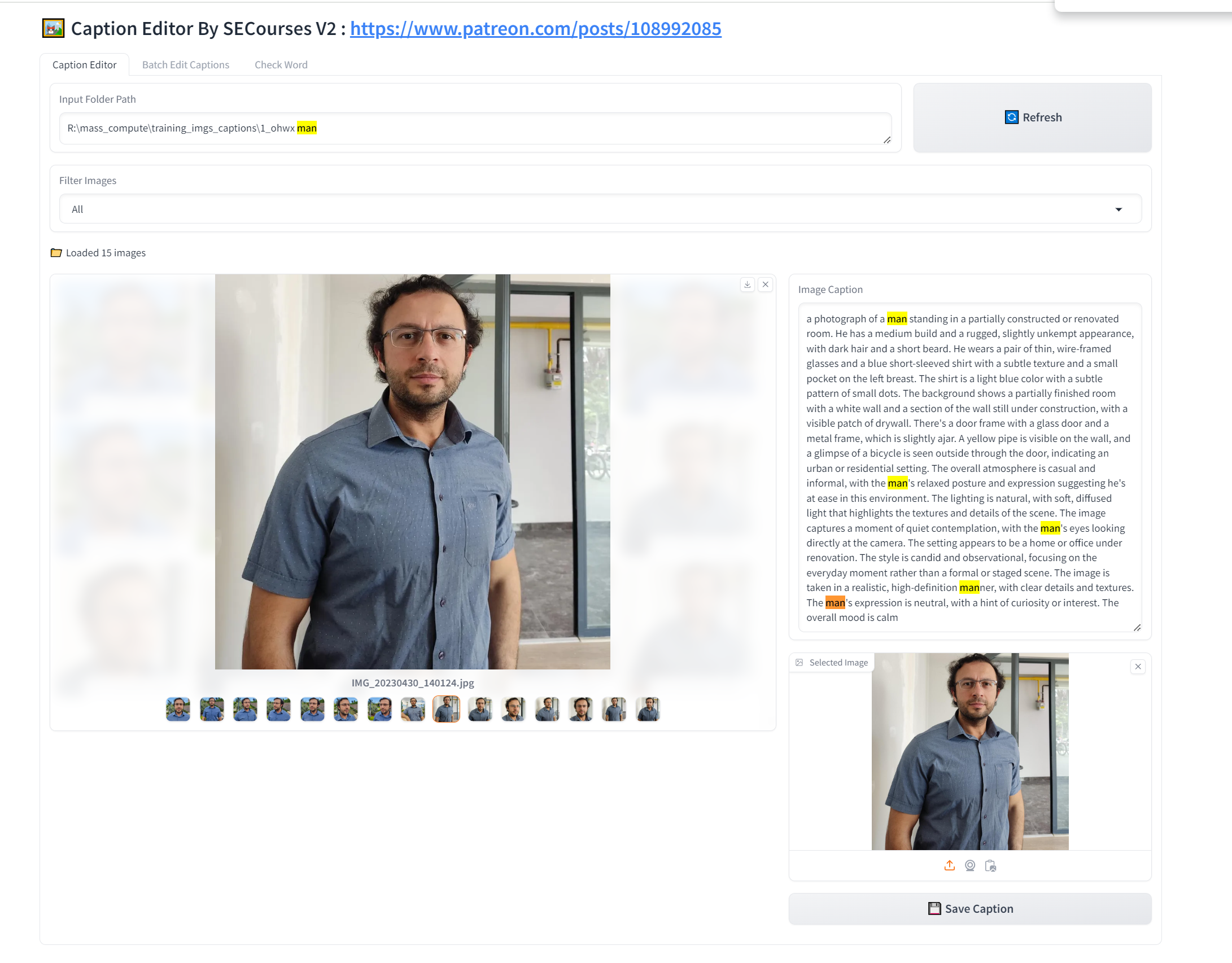Open the Patreon post link

pos(535,29)
